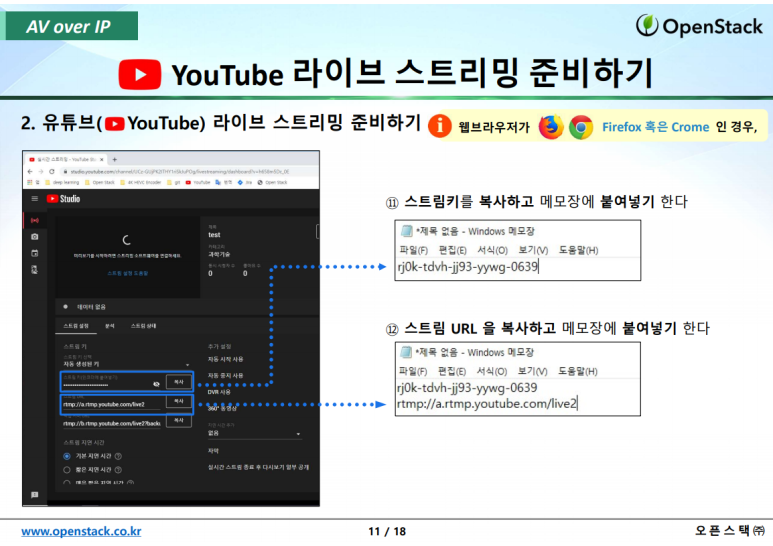Image resolution: width=773 pixels, height=546 pixels.
Task: Click the OpenStack leaf logo
Action: point(647,25)
